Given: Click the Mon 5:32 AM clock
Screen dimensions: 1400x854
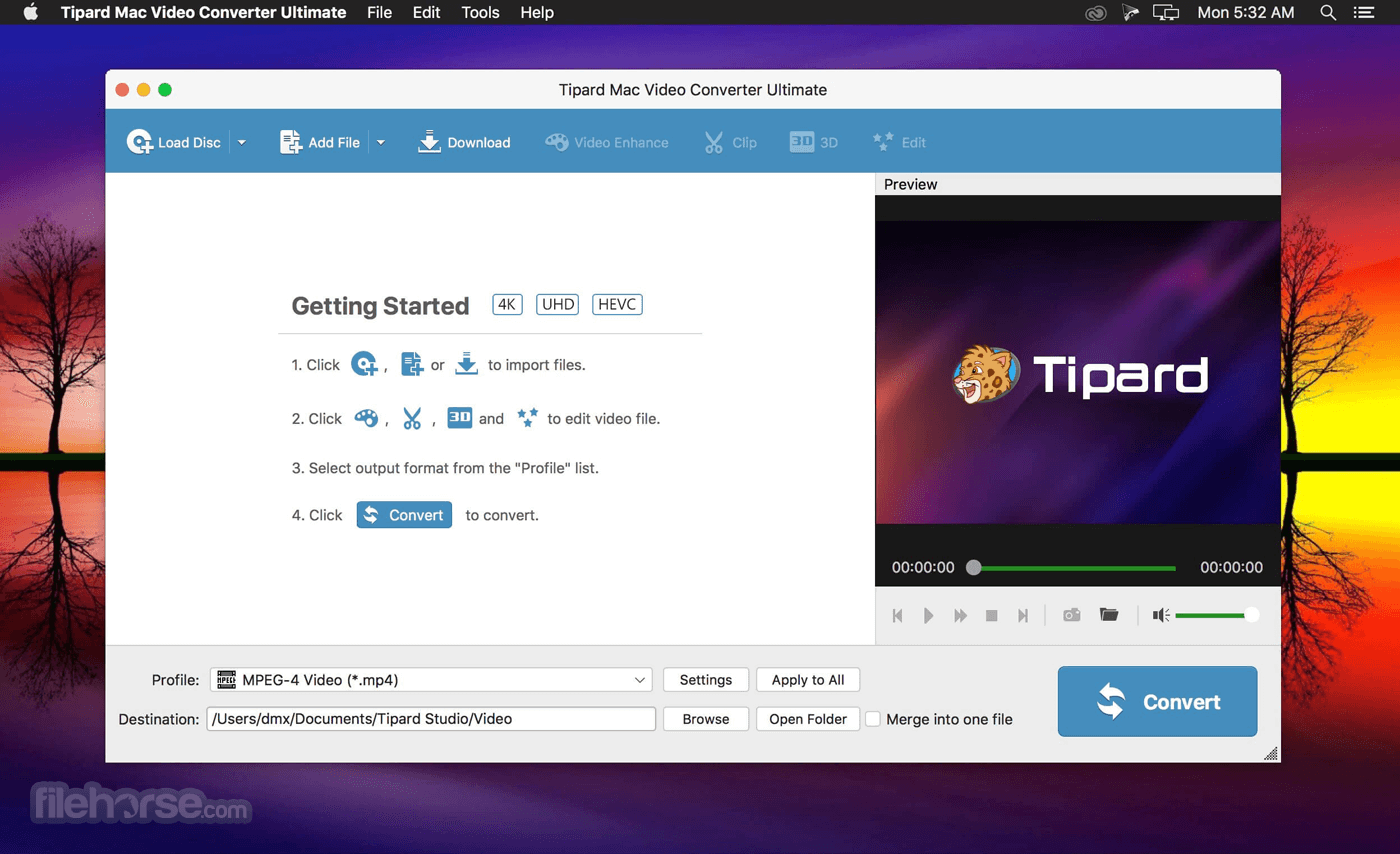Looking at the screenshot, I should coord(1246,13).
